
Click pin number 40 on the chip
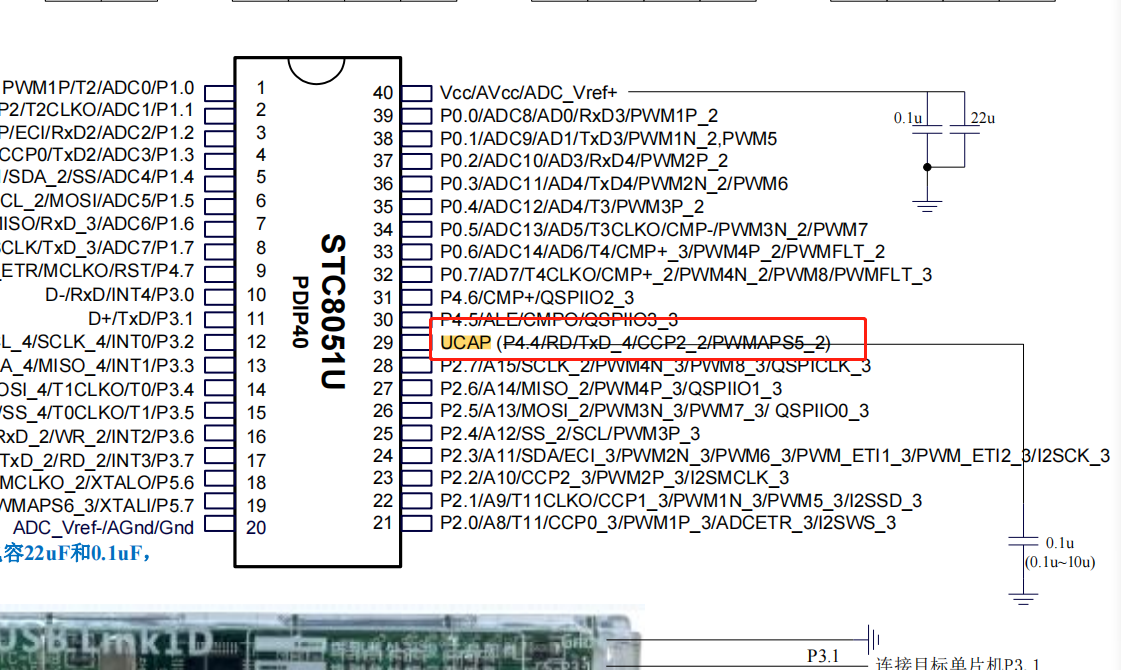383,93
